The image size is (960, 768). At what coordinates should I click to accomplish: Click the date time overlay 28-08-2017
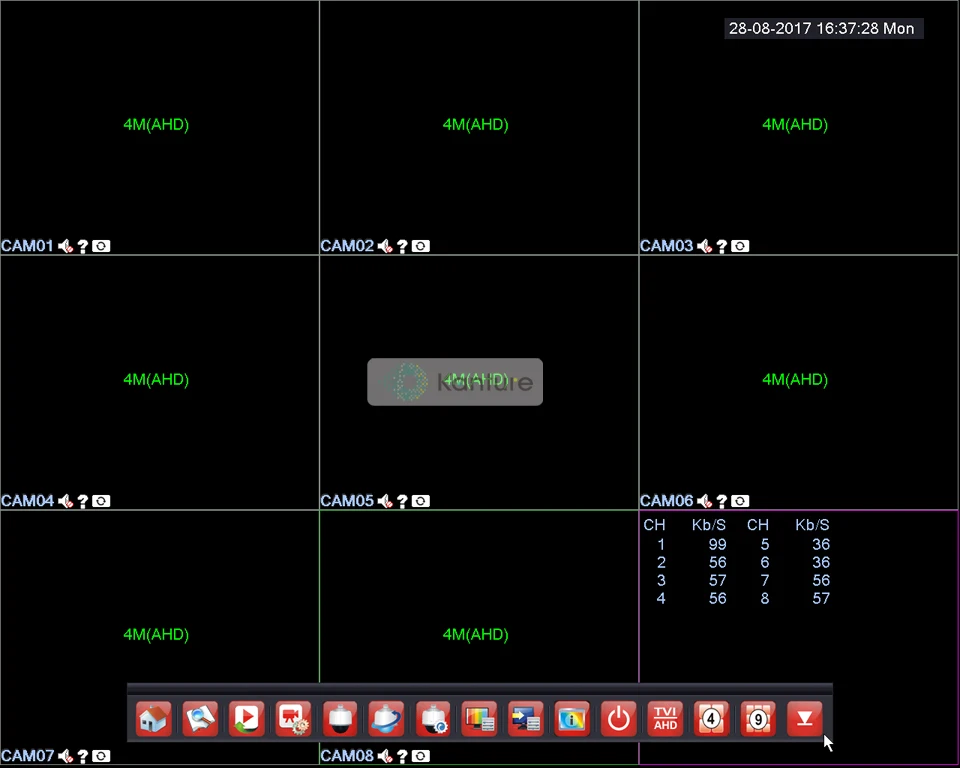(822, 29)
